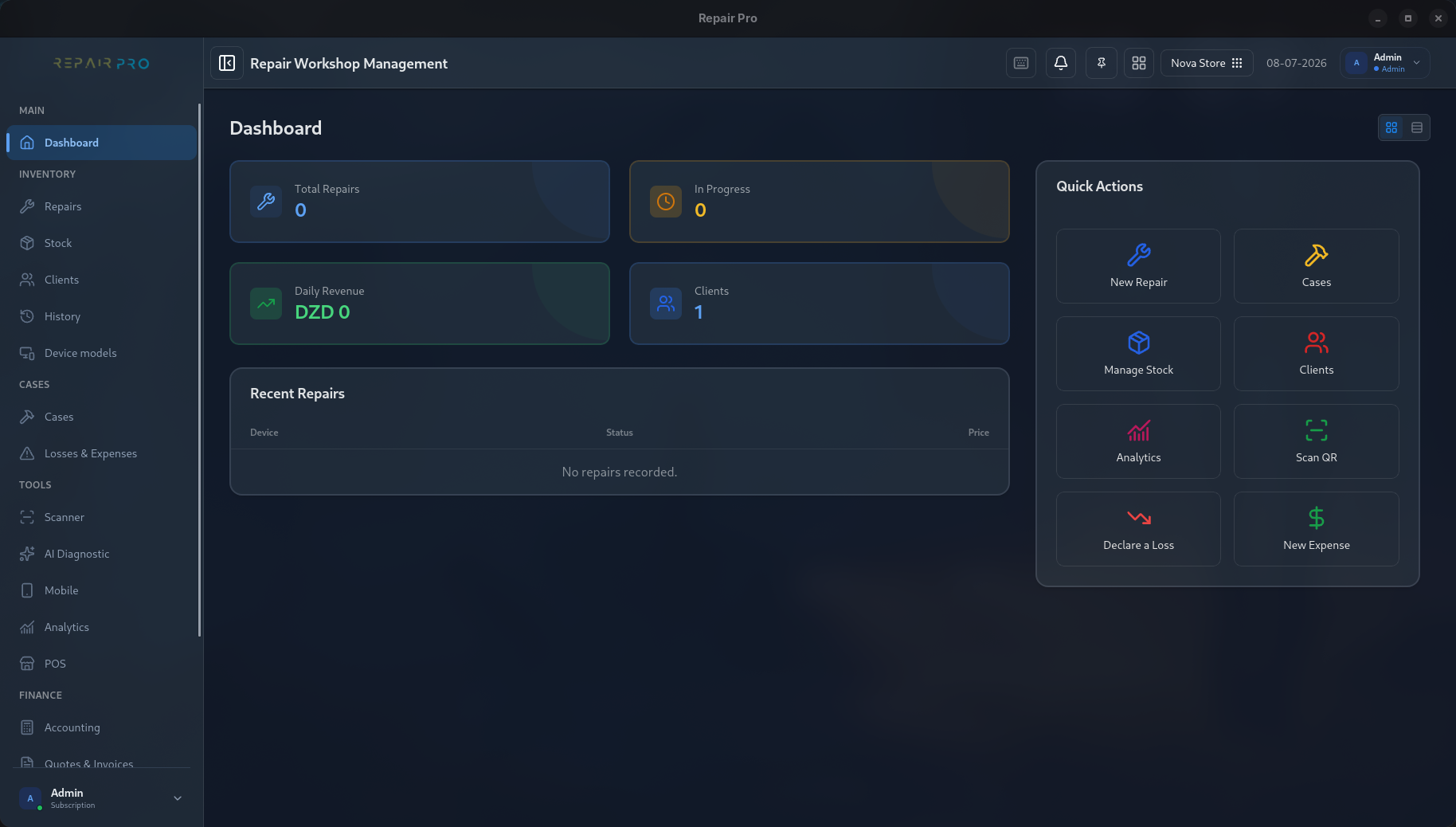The height and width of the screenshot is (827, 1456).
Task: Click the Repair Pro logo in sidebar
Action: [x=101, y=63]
